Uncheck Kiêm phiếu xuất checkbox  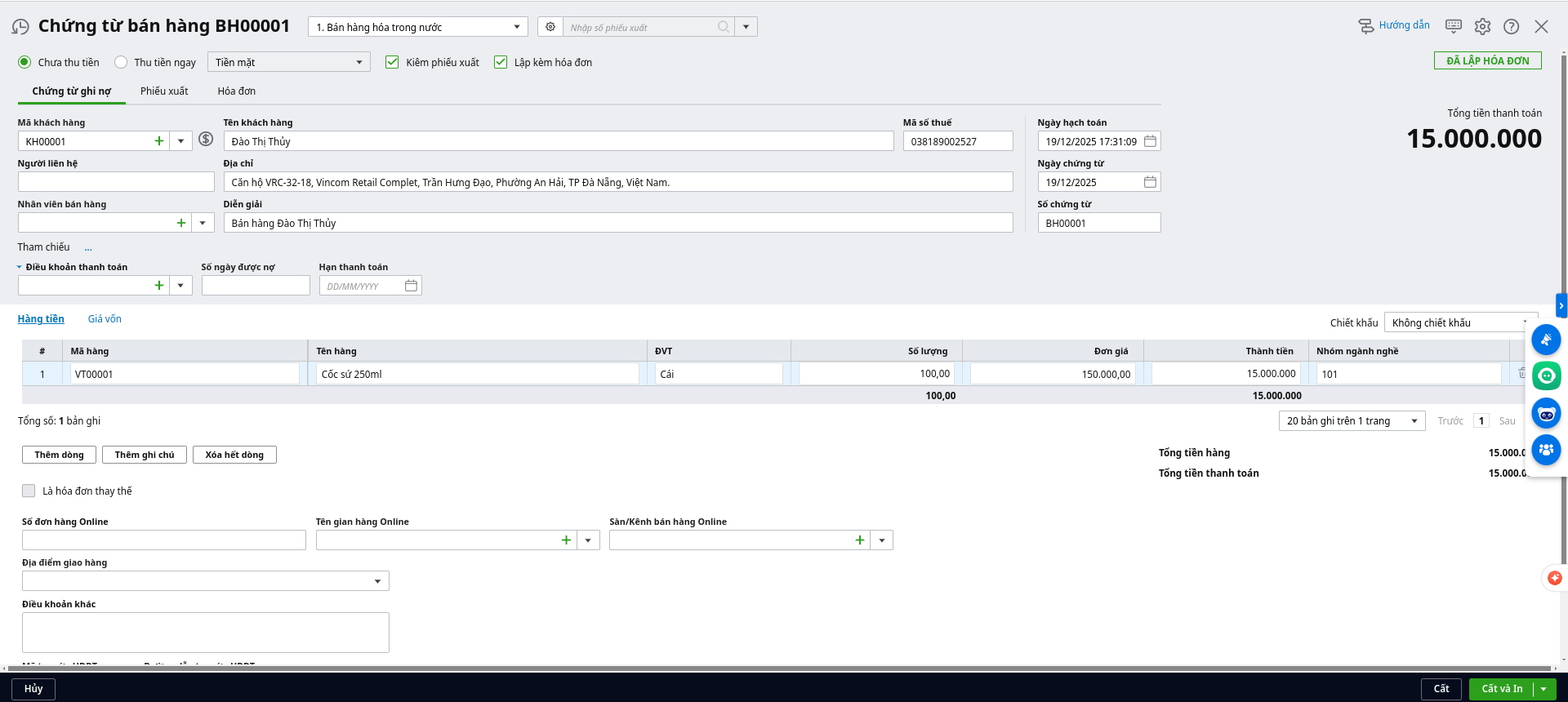(392, 62)
